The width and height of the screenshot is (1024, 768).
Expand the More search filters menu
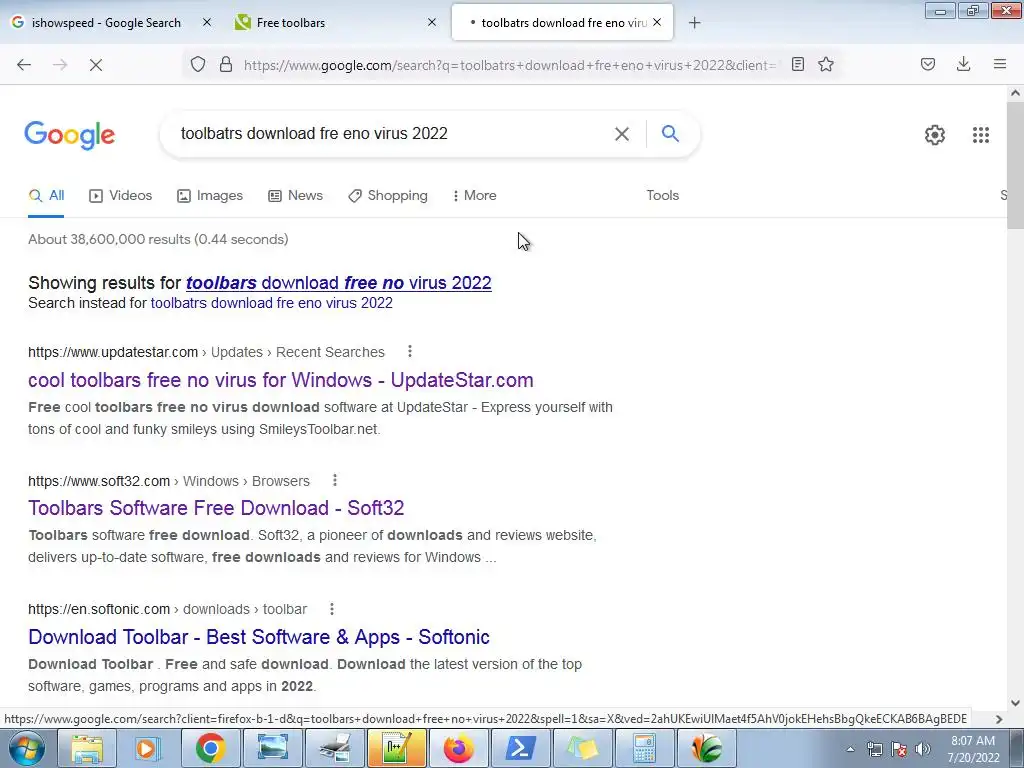coord(475,195)
